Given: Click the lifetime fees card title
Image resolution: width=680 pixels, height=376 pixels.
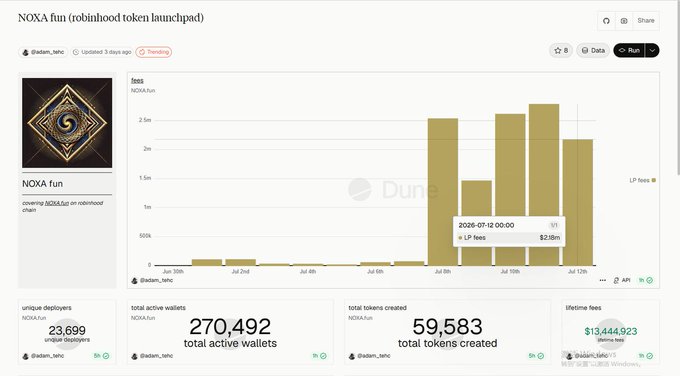Looking at the screenshot, I should pos(583,307).
